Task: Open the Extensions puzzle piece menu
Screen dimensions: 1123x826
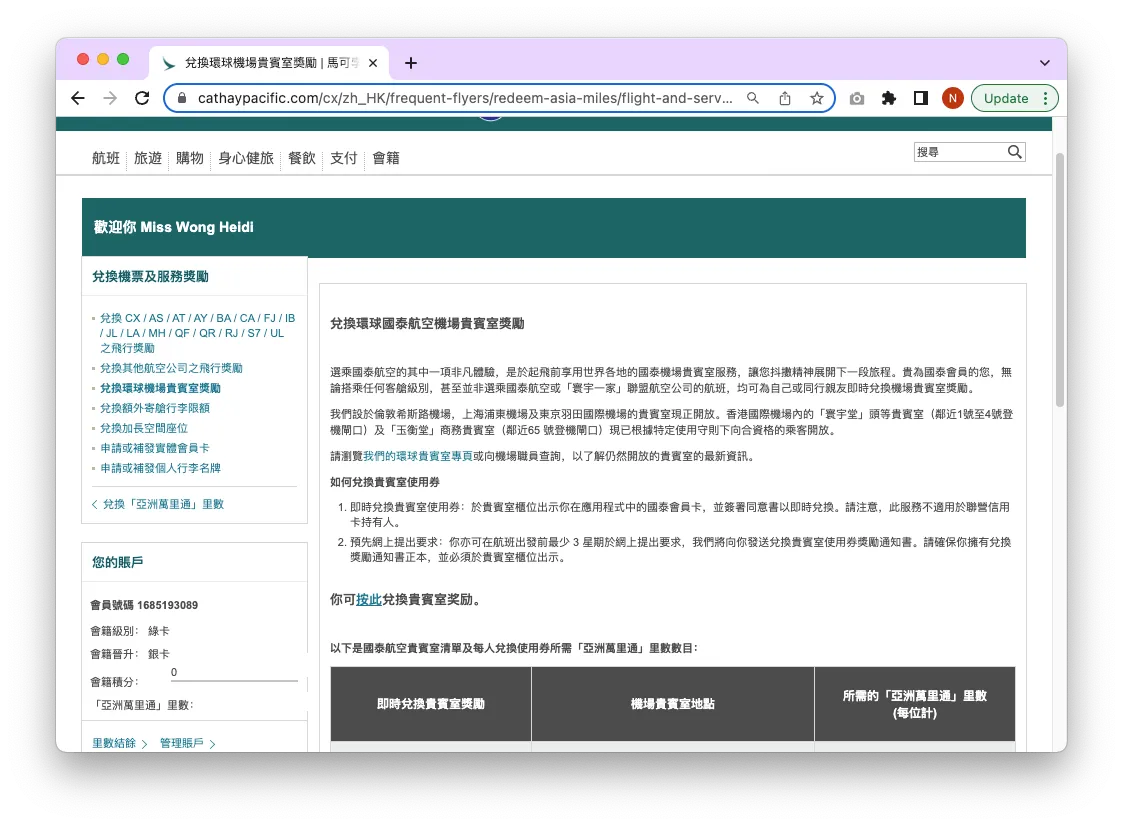Action: [889, 98]
